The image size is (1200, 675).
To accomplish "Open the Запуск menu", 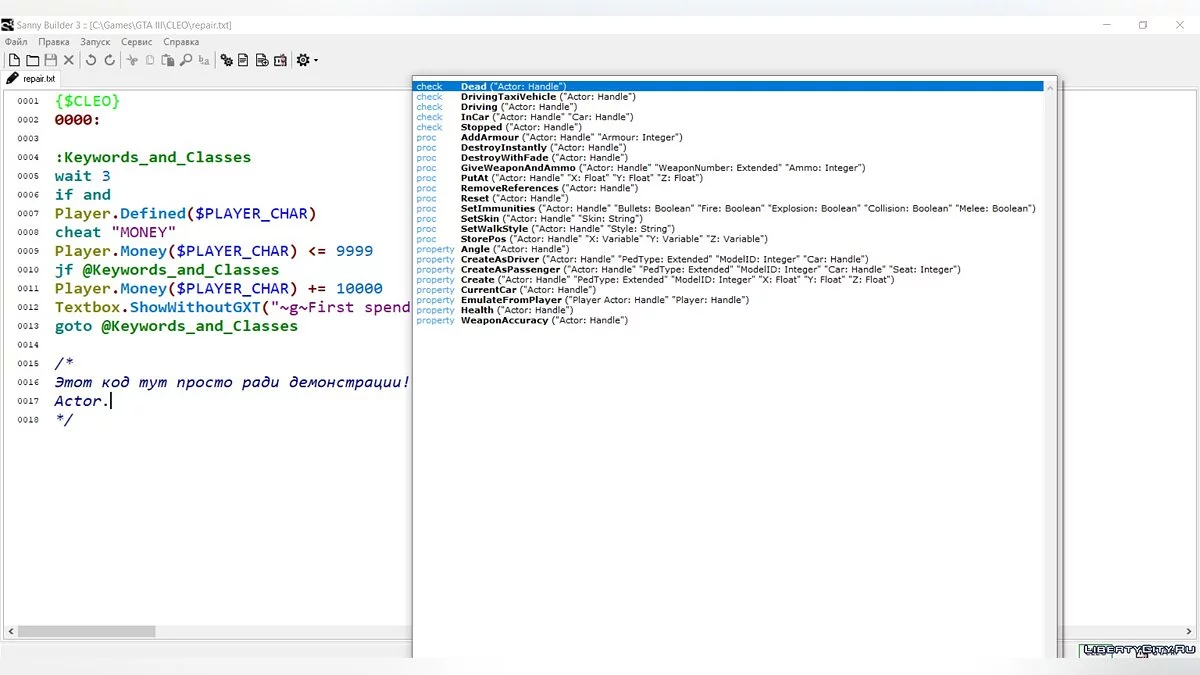I will tap(95, 42).
